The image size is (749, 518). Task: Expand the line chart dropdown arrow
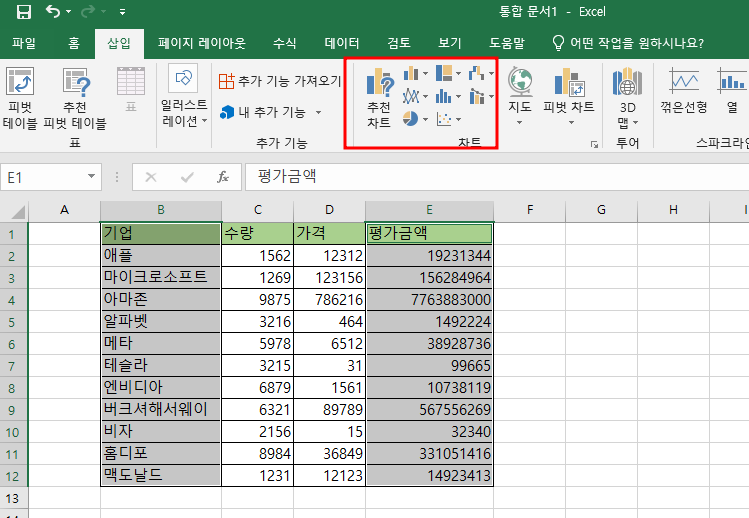pyautogui.click(x=425, y=96)
